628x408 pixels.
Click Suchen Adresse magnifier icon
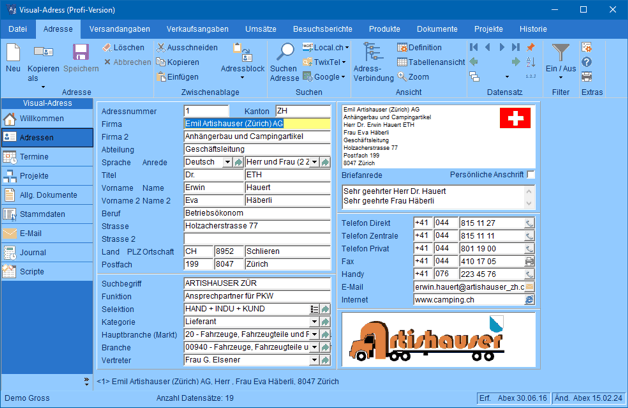[286, 52]
